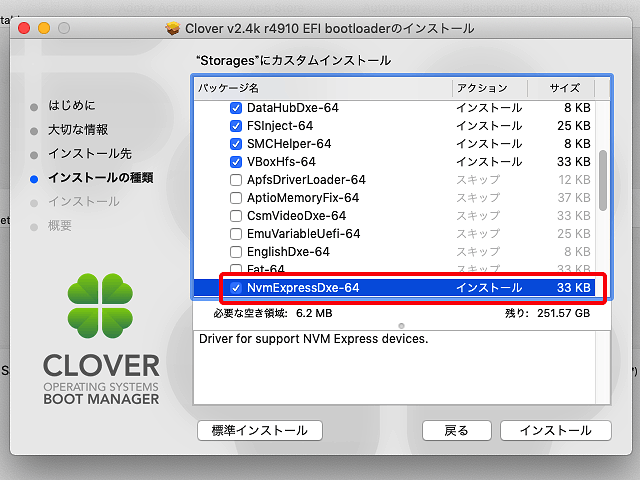Select the DataHubDxe-64 package name
This screenshot has width=640, height=480.
pos(293,108)
